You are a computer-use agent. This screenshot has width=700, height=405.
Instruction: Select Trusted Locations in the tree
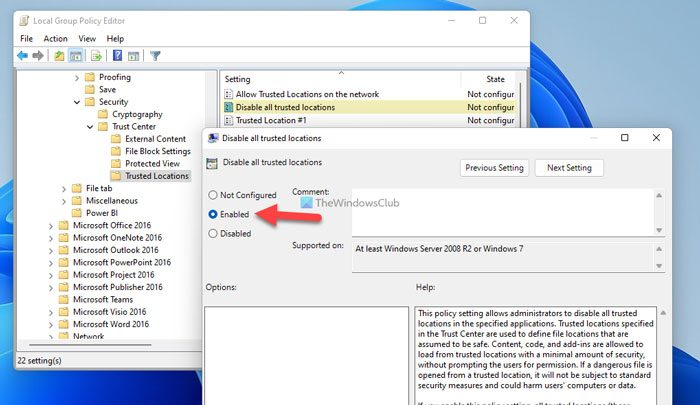pyautogui.click(x=157, y=176)
